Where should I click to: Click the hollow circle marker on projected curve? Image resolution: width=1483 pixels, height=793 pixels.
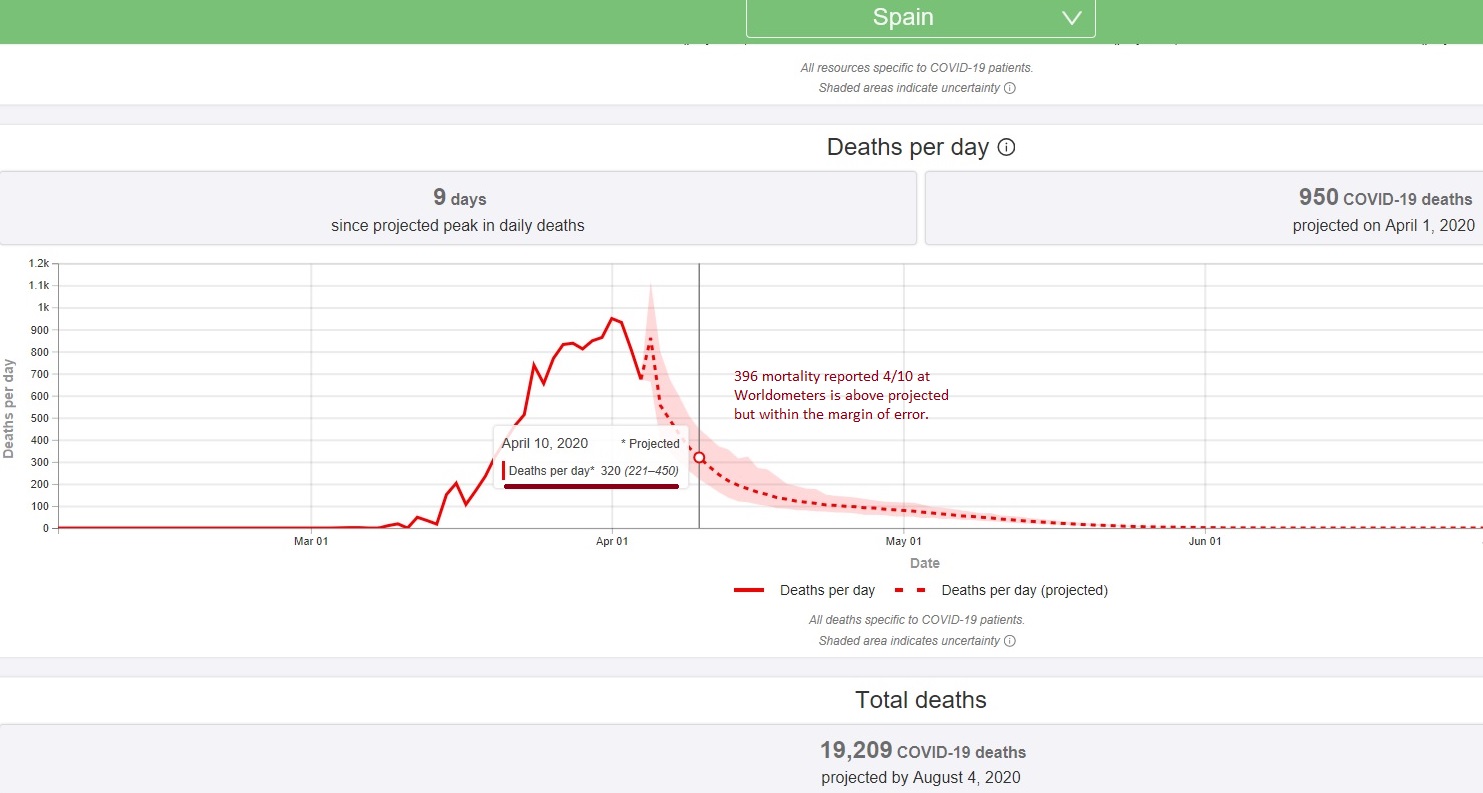coord(699,457)
